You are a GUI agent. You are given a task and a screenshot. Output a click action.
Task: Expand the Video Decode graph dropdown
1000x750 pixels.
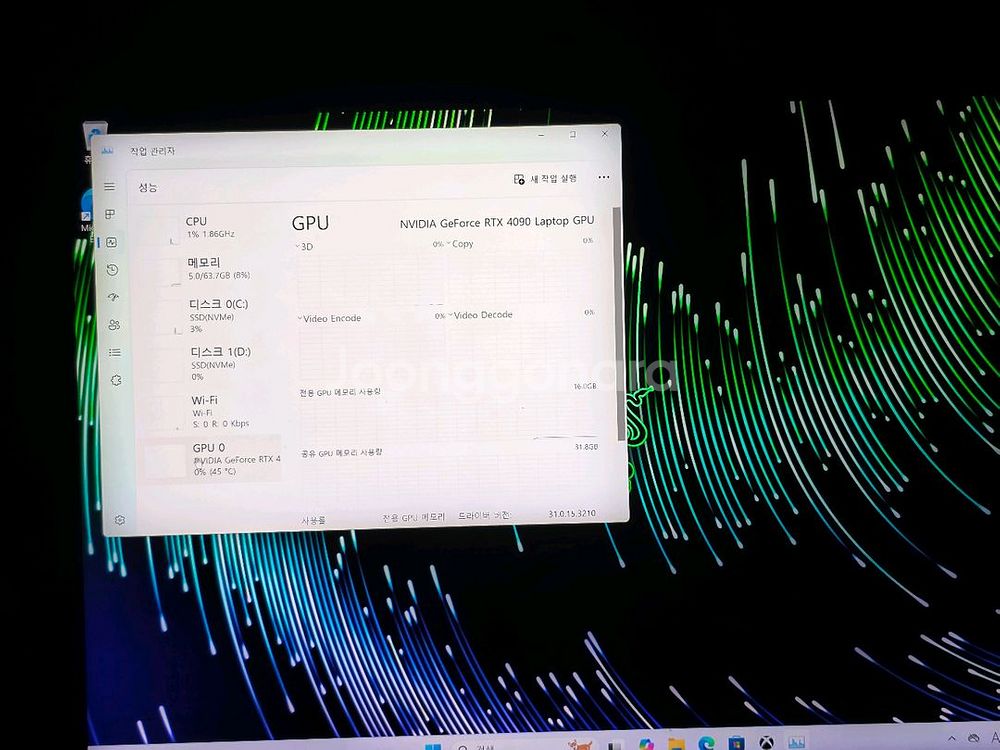pos(450,315)
